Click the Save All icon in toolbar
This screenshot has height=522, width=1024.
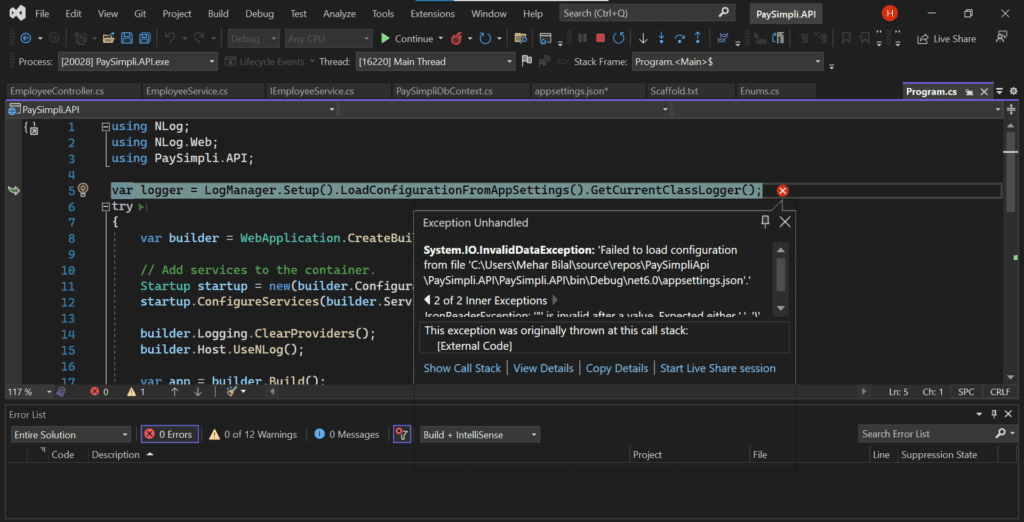pyautogui.click(x=145, y=38)
